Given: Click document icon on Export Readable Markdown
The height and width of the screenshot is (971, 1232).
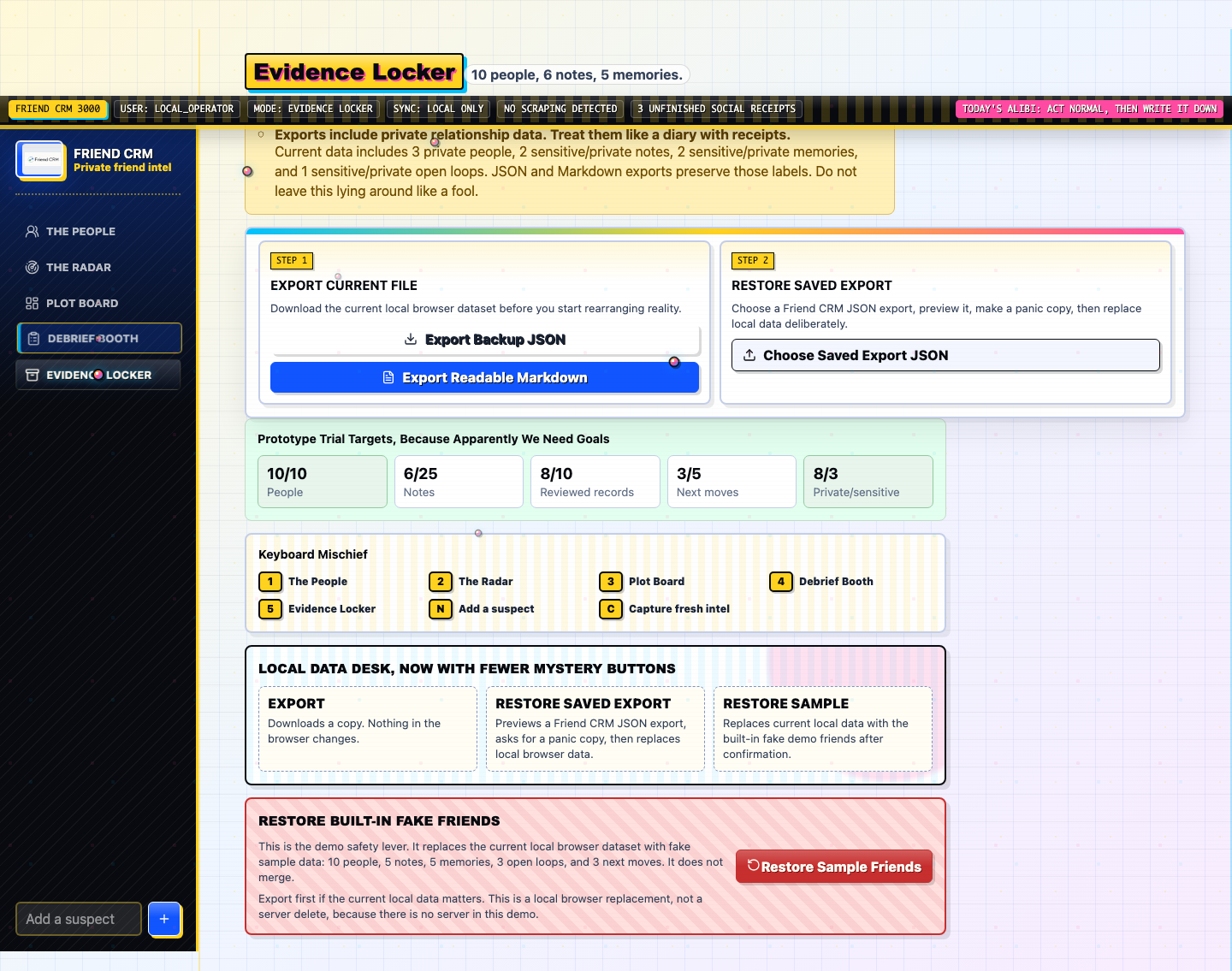Looking at the screenshot, I should tap(388, 377).
